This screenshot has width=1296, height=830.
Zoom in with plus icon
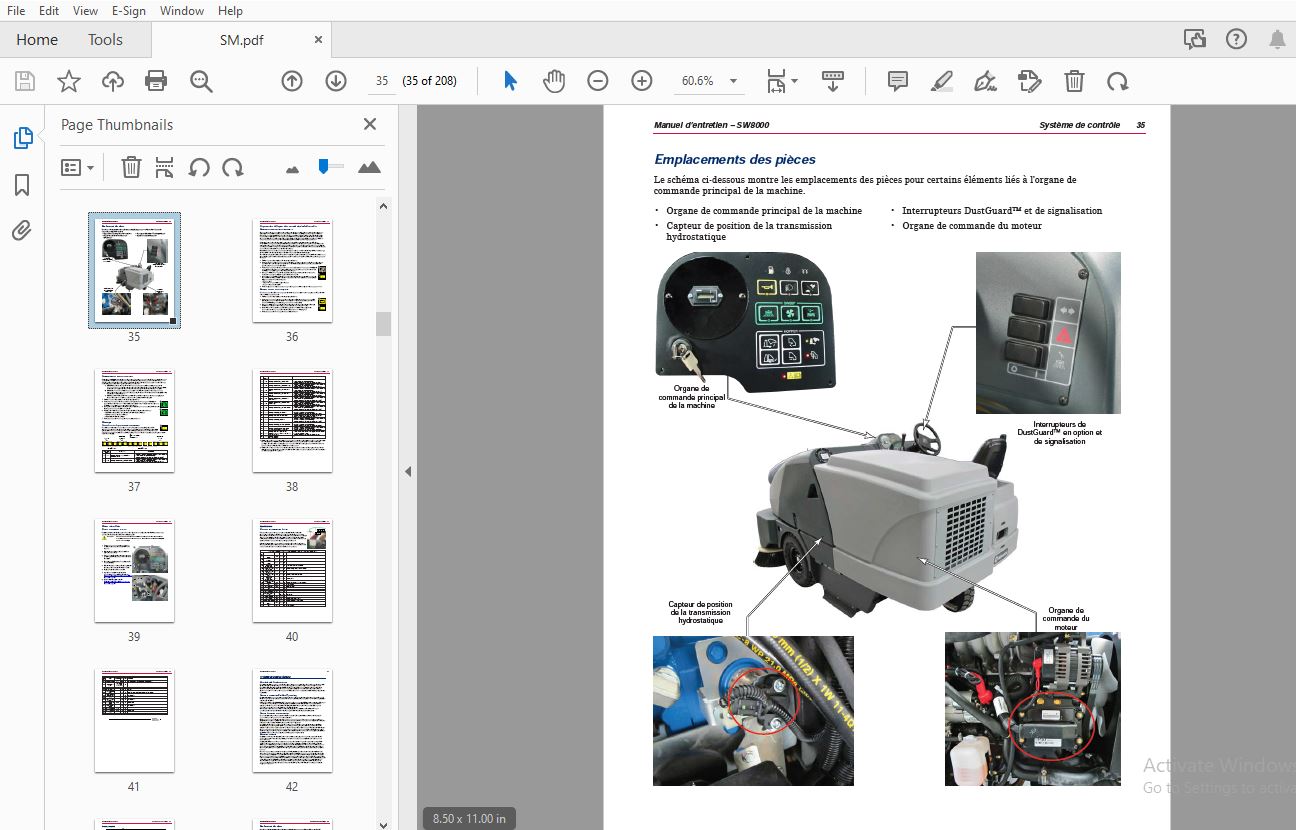tap(642, 81)
